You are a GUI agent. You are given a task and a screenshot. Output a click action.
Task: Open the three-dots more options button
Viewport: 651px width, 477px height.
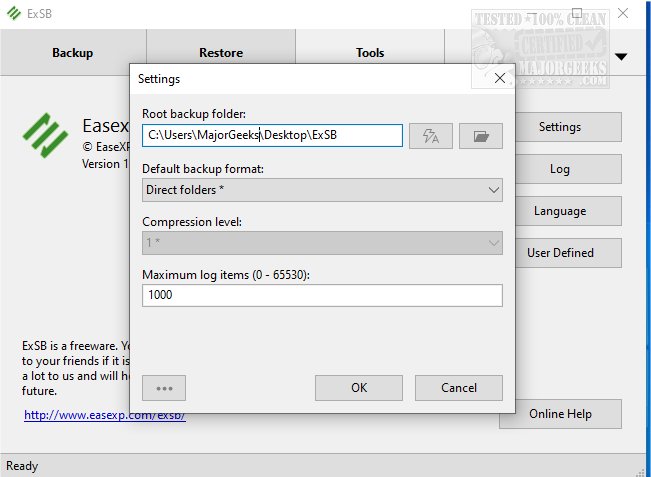tap(164, 388)
